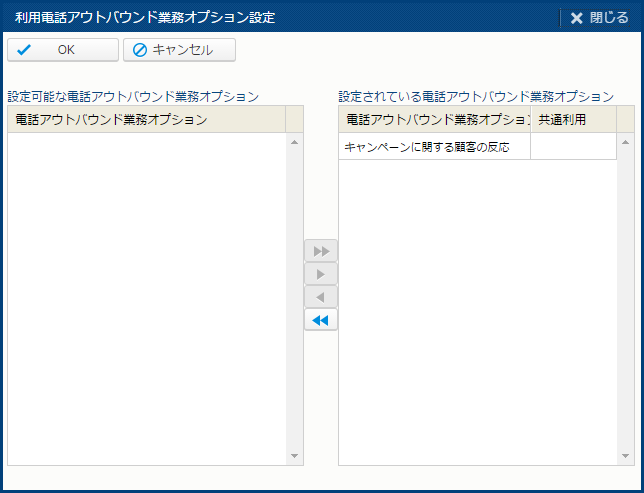Click the right list's scrollbar track
Viewport: 644px width, 493px height.
pyautogui.click(x=626, y=300)
